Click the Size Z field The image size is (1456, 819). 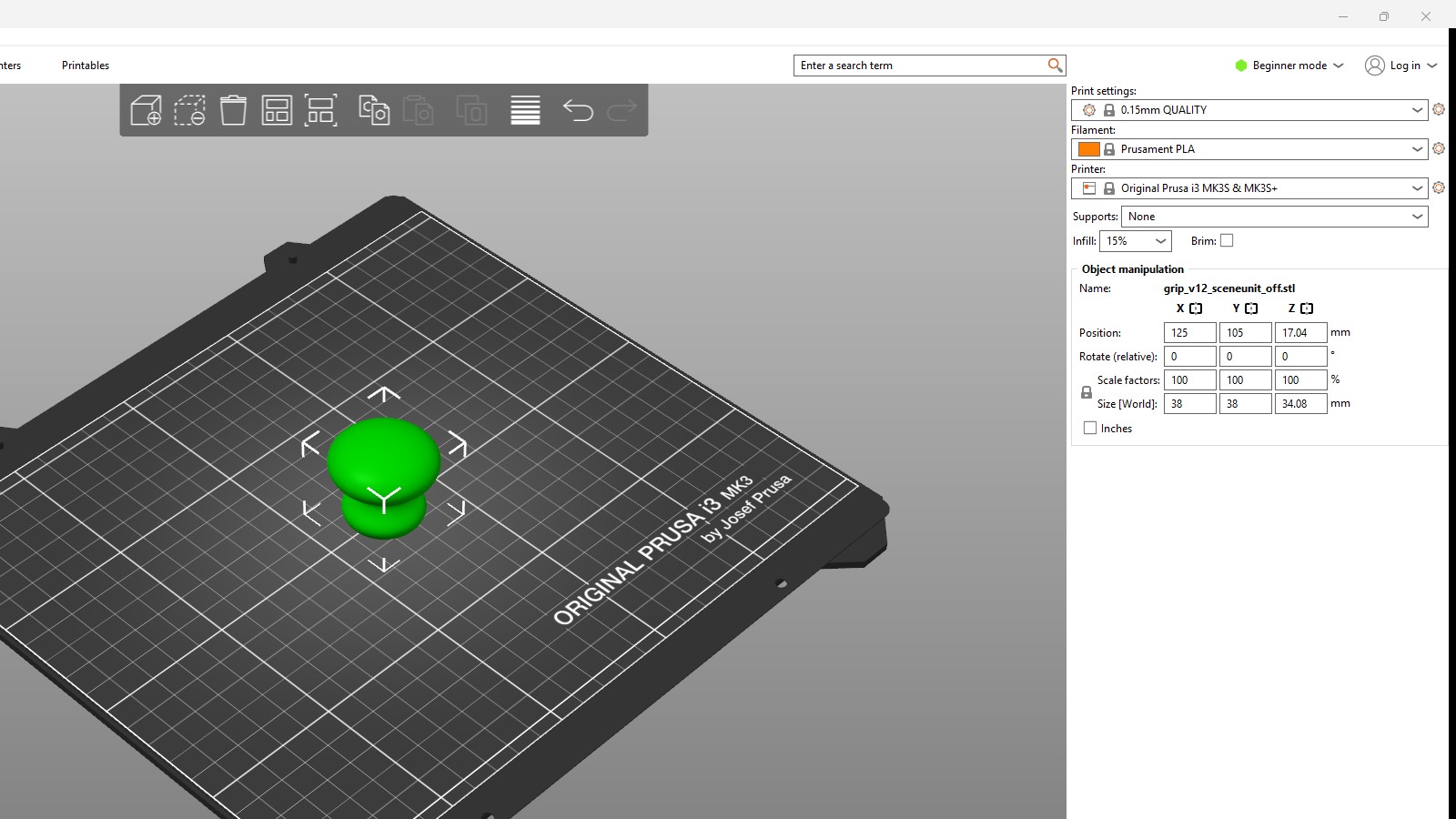click(x=1300, y=404)
